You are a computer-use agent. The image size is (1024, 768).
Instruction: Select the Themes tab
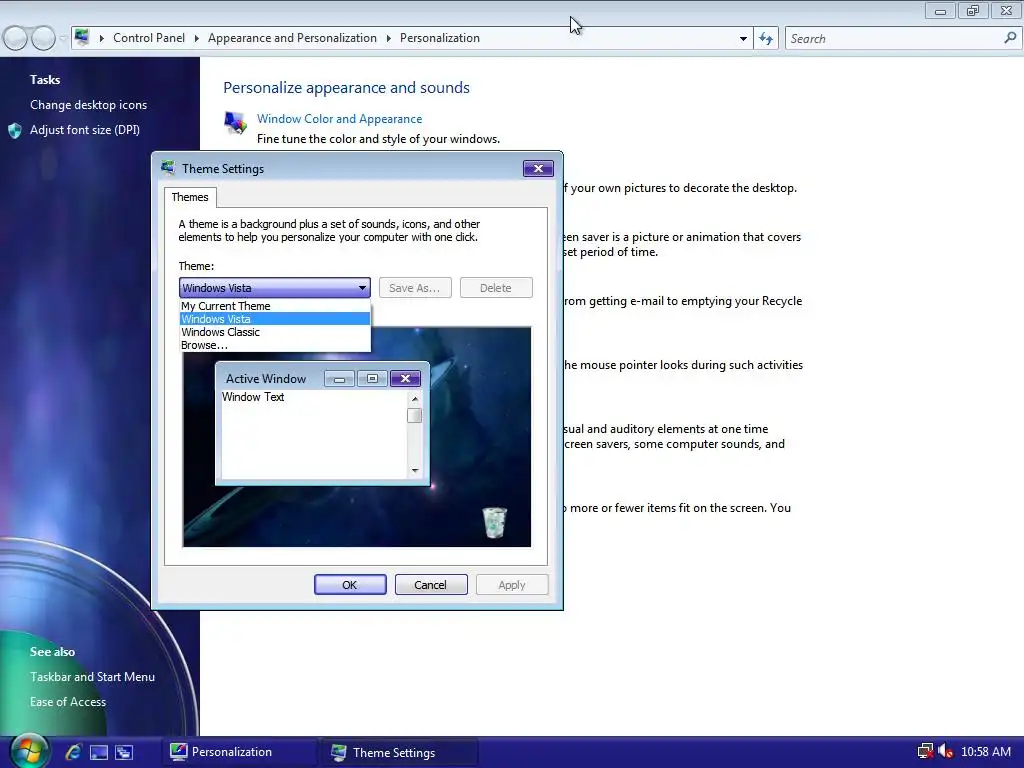tap(190, 197)
